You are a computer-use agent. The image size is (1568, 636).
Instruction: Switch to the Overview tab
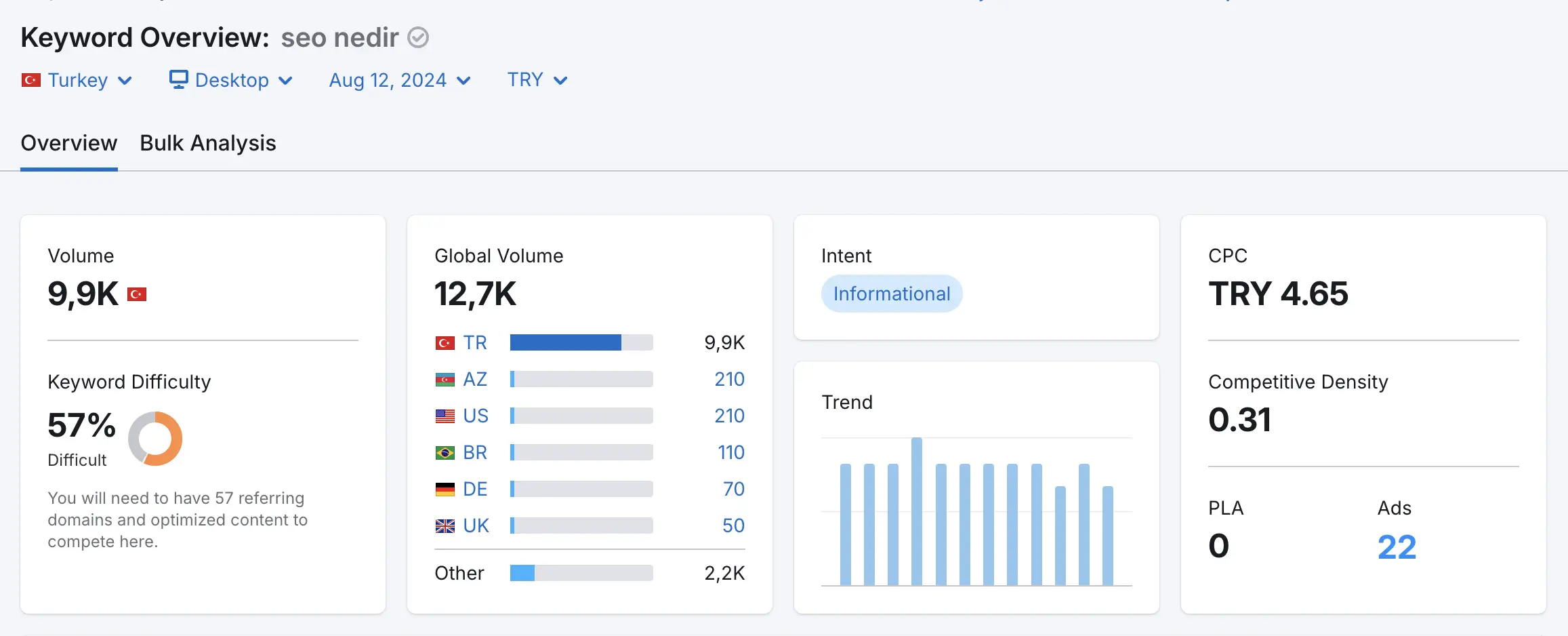(69, 143)
